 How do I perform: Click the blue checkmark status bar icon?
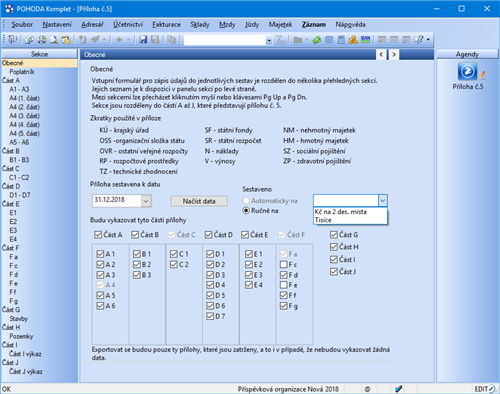tap(398, 389)
